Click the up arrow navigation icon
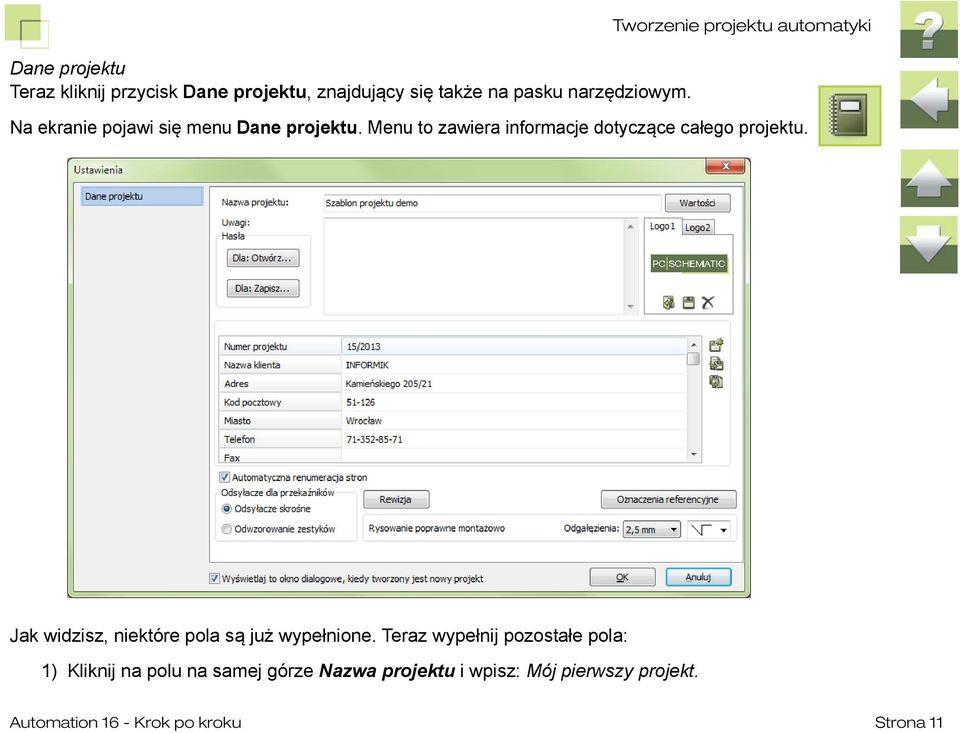The image size is (960, 733). [929, 179]
